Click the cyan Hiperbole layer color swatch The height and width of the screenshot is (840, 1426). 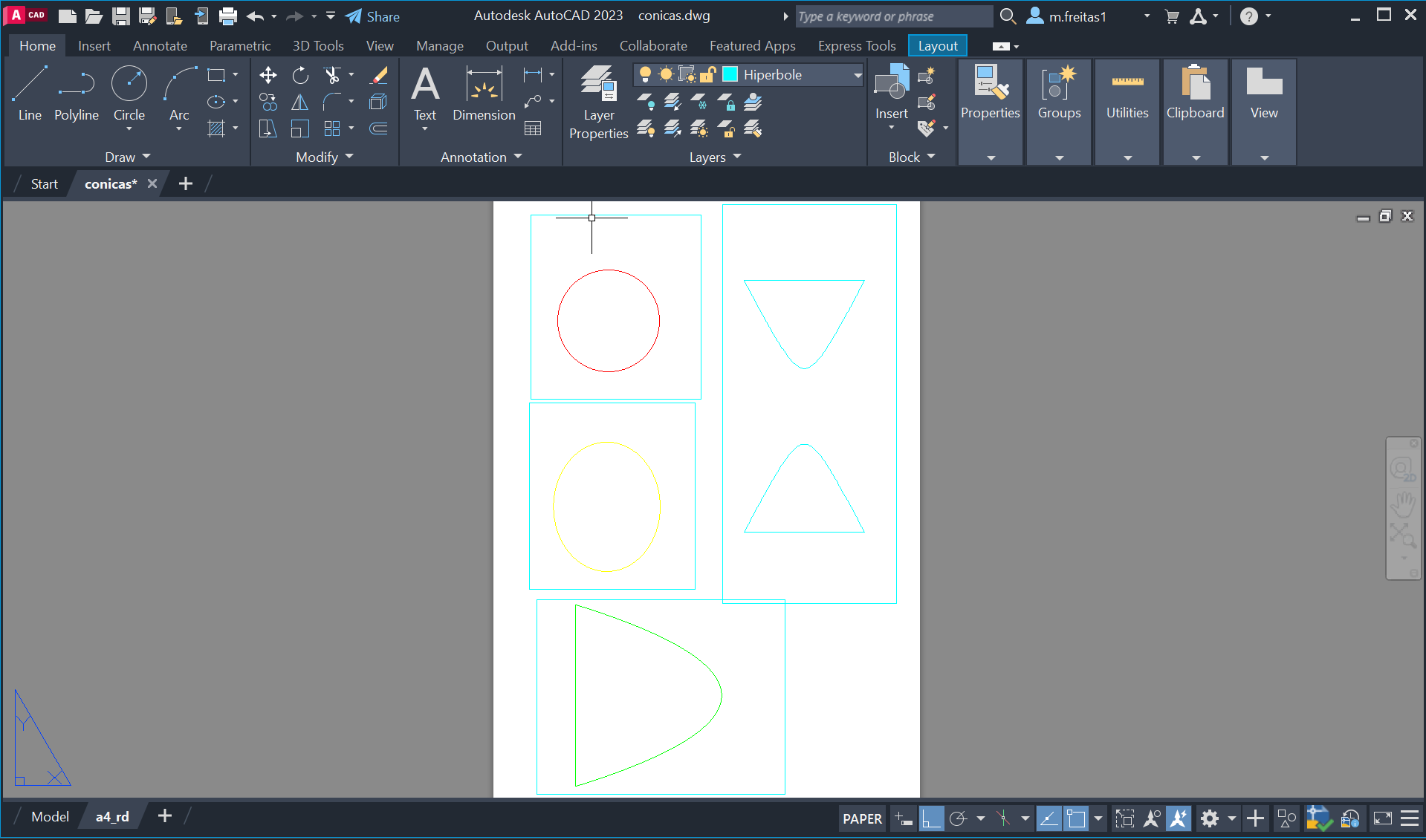pyautogui.click(x=730, y=74)
